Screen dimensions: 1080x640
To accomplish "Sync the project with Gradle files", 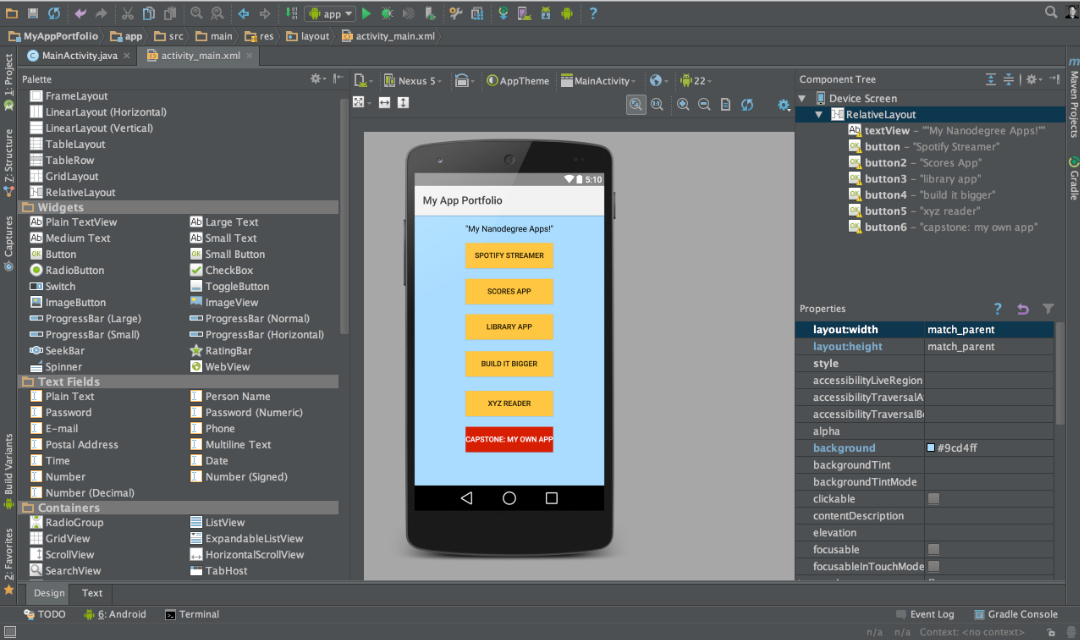I will coord(505,13).
